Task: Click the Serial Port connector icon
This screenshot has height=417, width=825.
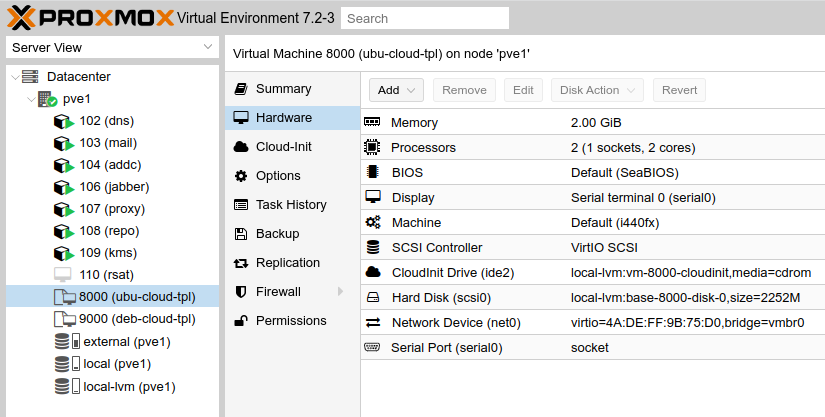Action: point(372,347)
